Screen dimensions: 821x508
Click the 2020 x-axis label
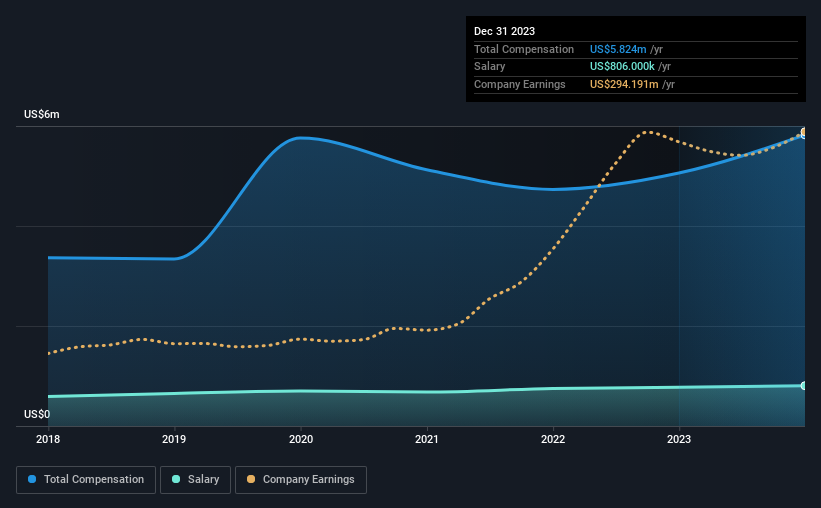point(301,439)
